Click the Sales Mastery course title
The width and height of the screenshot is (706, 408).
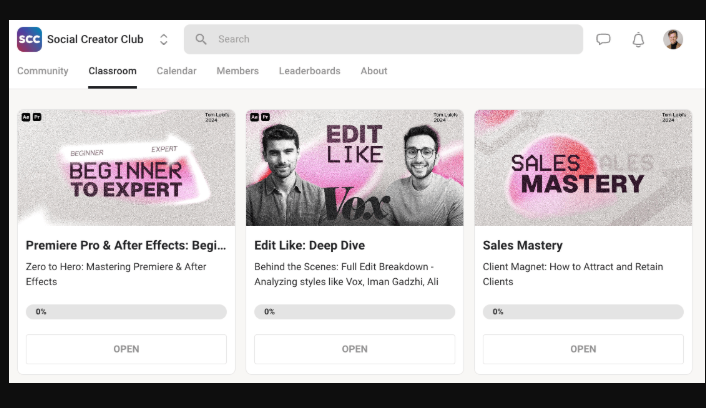[522, 245]
